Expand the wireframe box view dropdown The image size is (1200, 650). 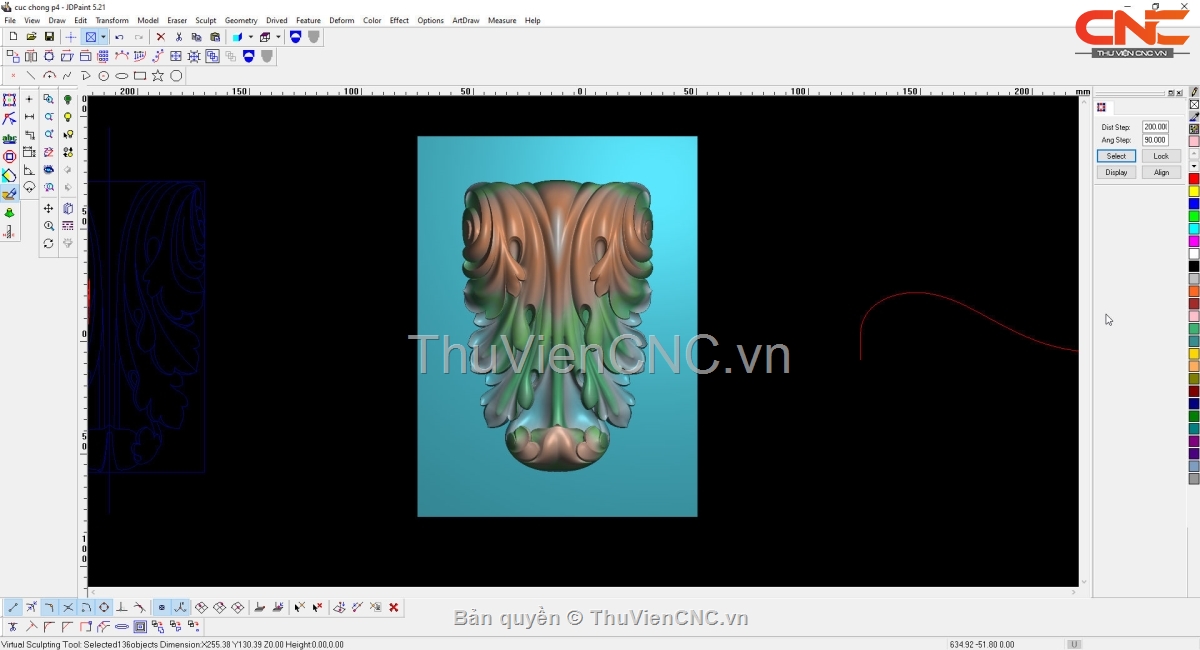point(278,37)
